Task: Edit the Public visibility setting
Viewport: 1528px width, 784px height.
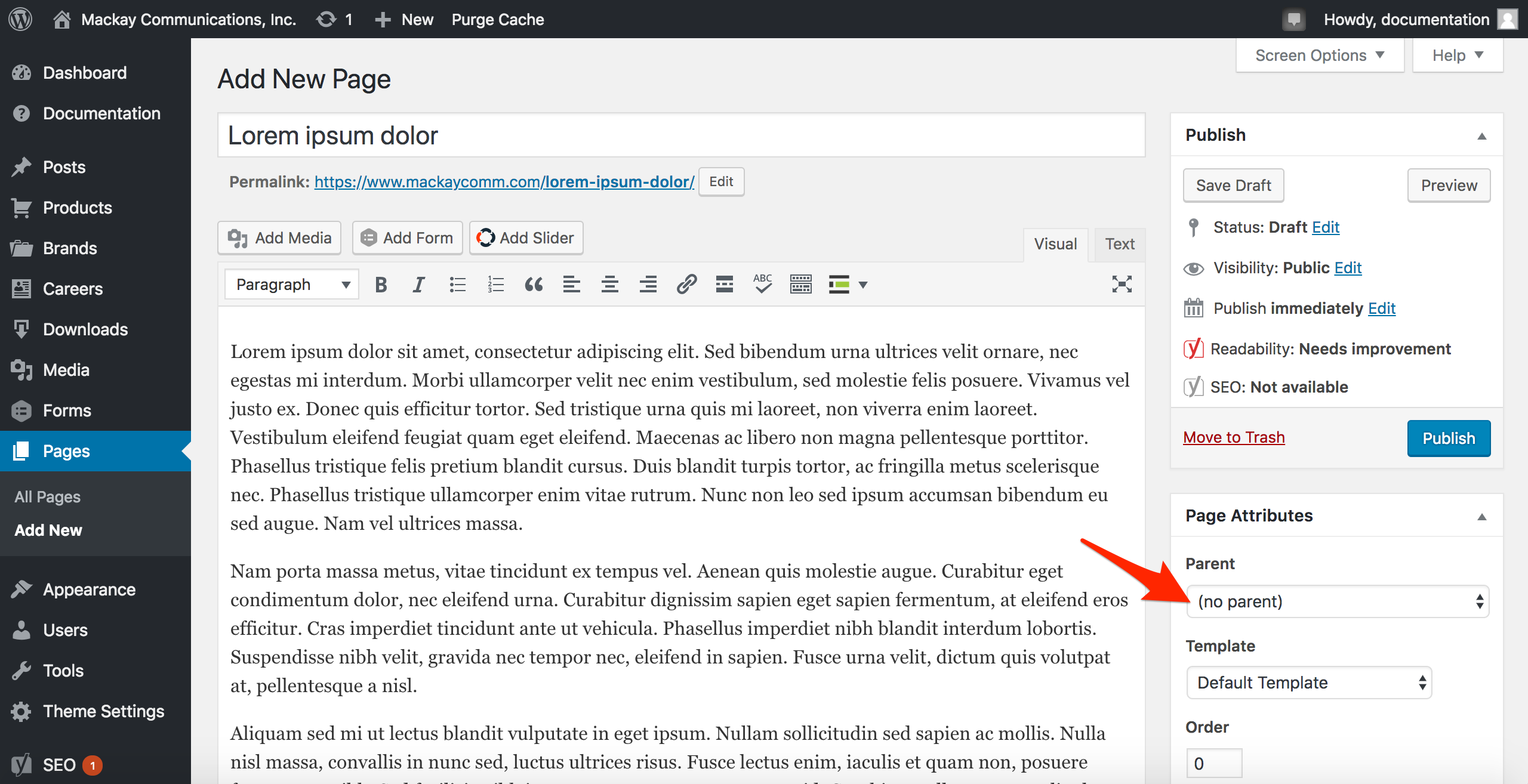Action: pos(1348,268)
